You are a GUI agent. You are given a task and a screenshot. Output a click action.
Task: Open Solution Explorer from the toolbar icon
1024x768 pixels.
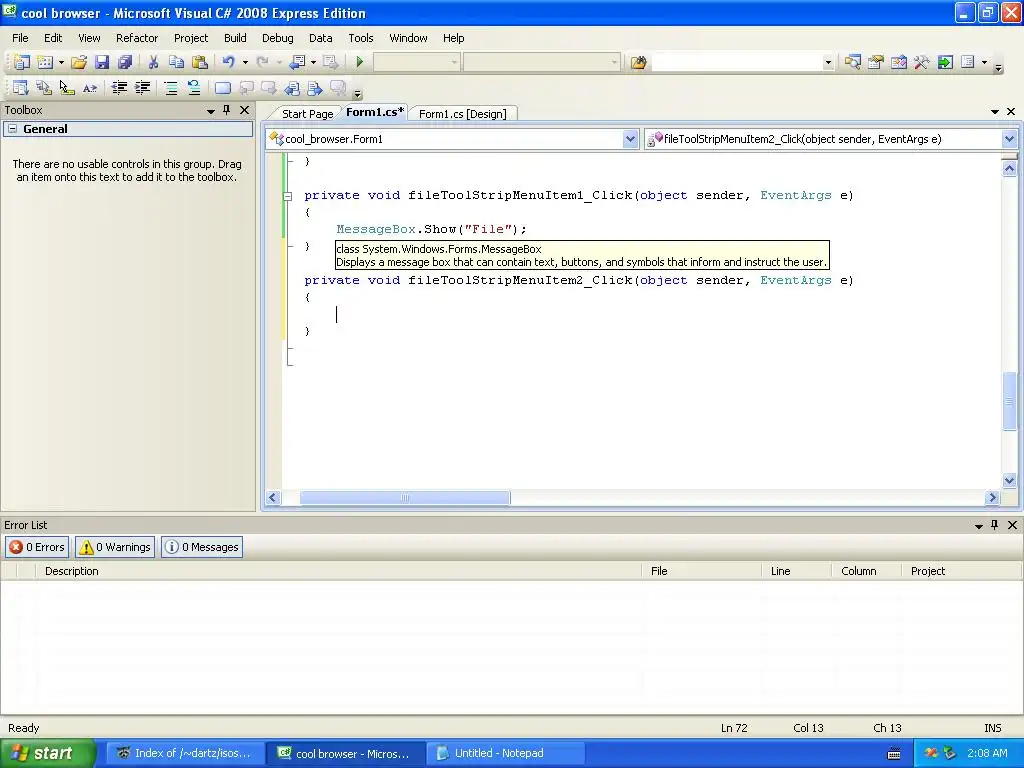tap(852, 62)
